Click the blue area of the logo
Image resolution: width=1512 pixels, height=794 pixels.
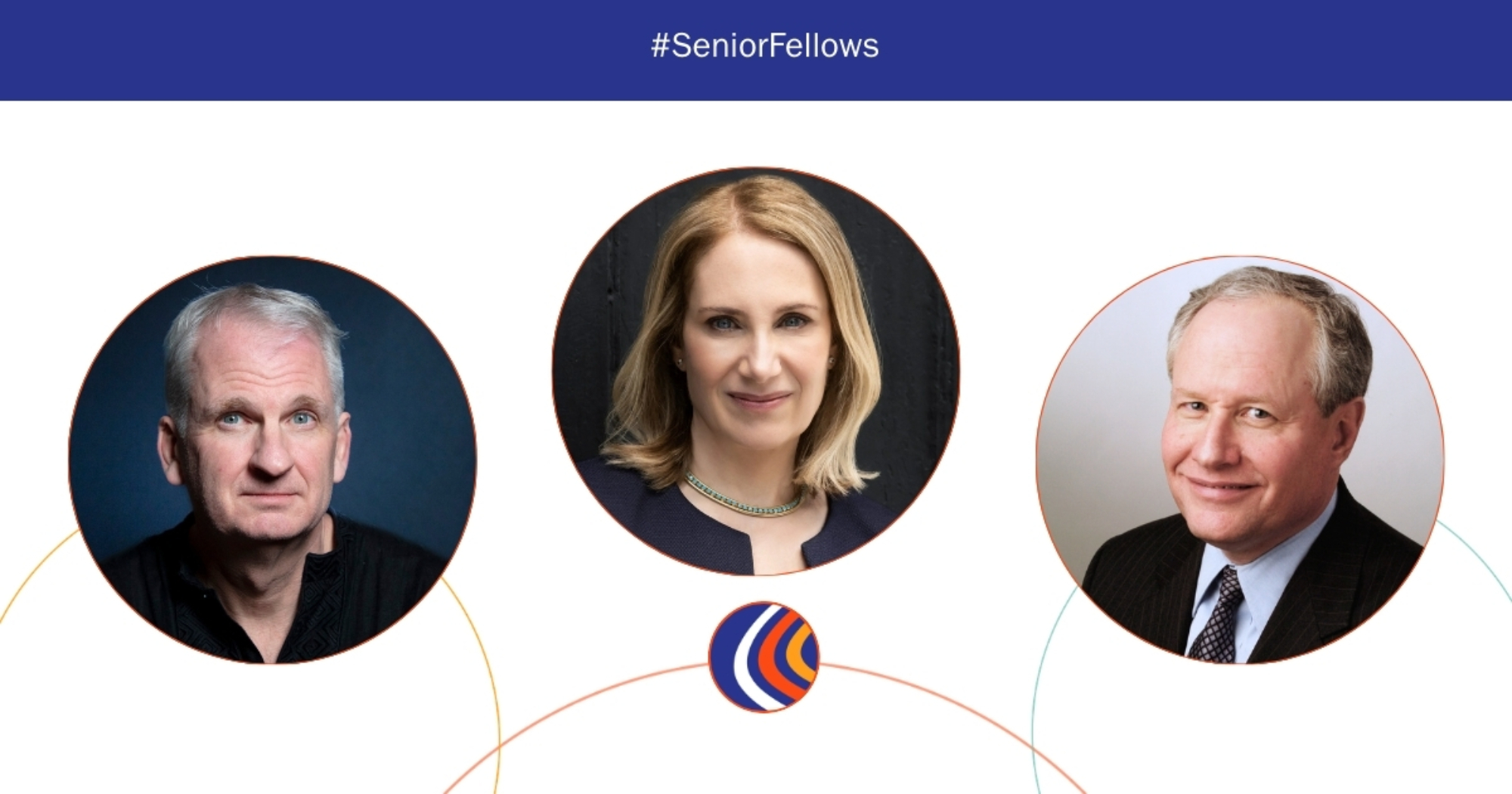[723, 656]
